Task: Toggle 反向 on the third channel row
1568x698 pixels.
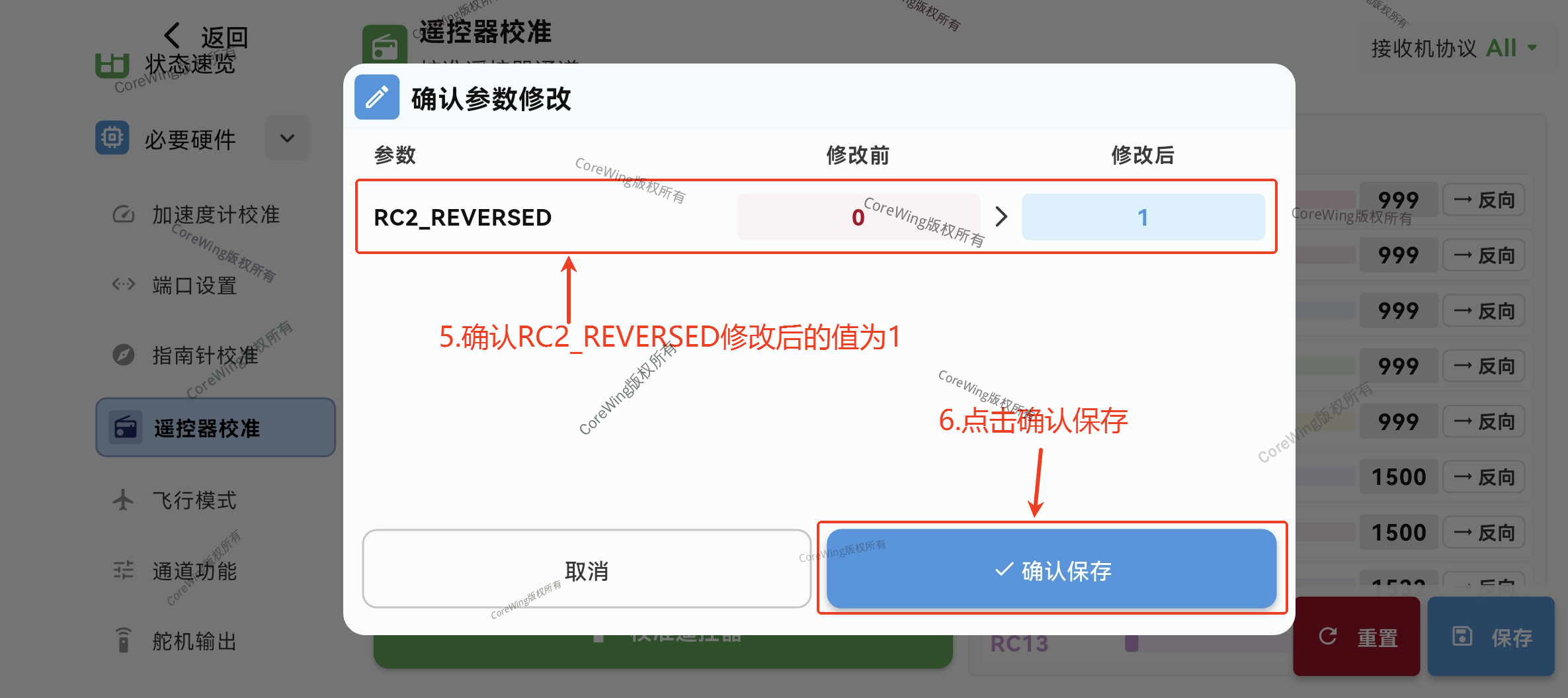Action: [1483, 311]
